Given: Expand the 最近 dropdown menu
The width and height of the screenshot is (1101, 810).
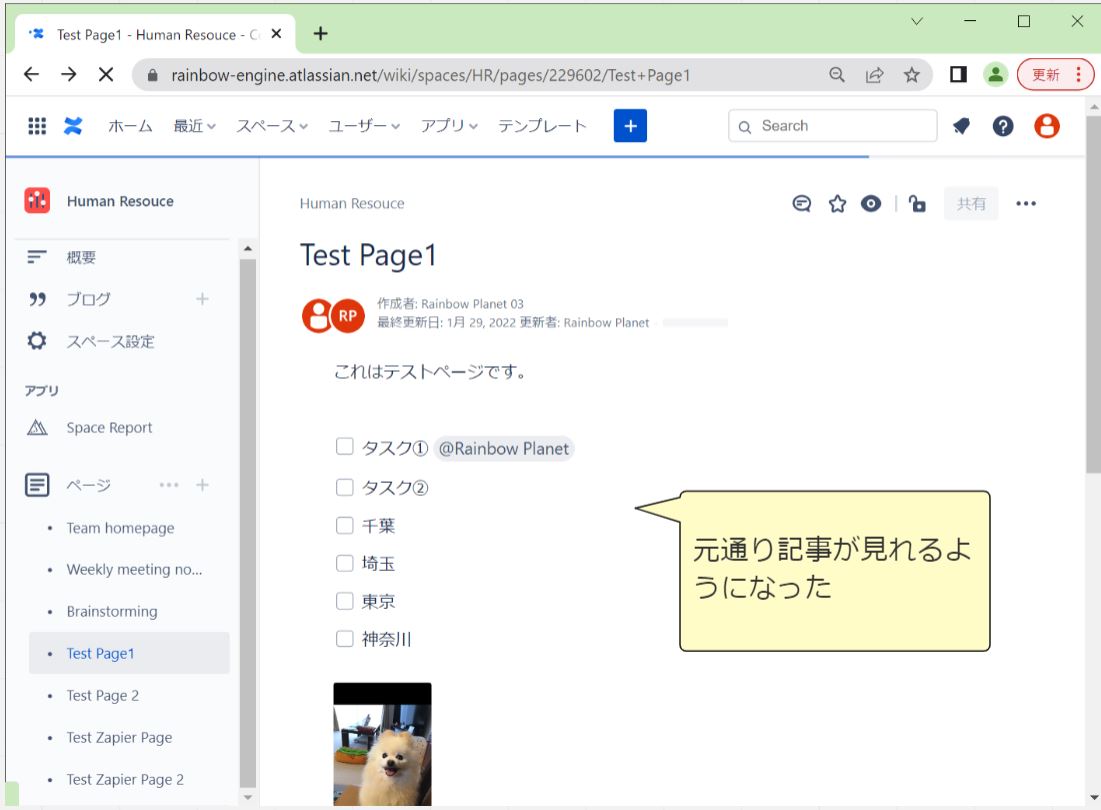Looking at the screenshot, I should click(x=194, y=126).
